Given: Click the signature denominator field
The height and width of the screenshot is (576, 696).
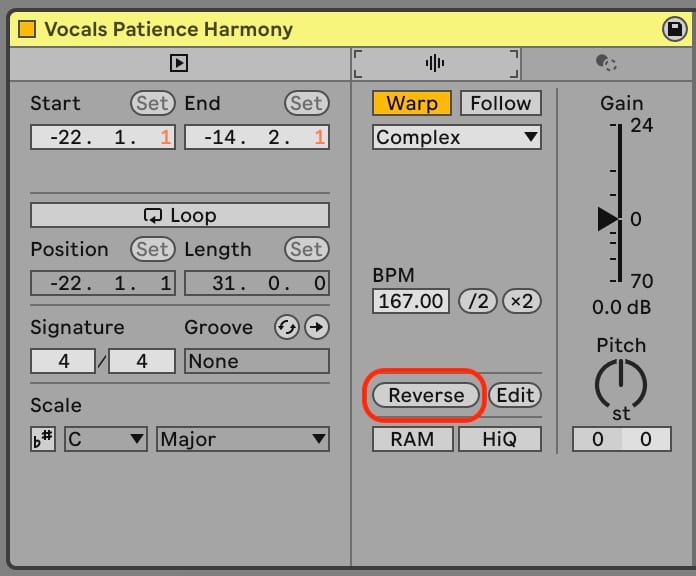Looking at the screenshot, I should (142, 361).
